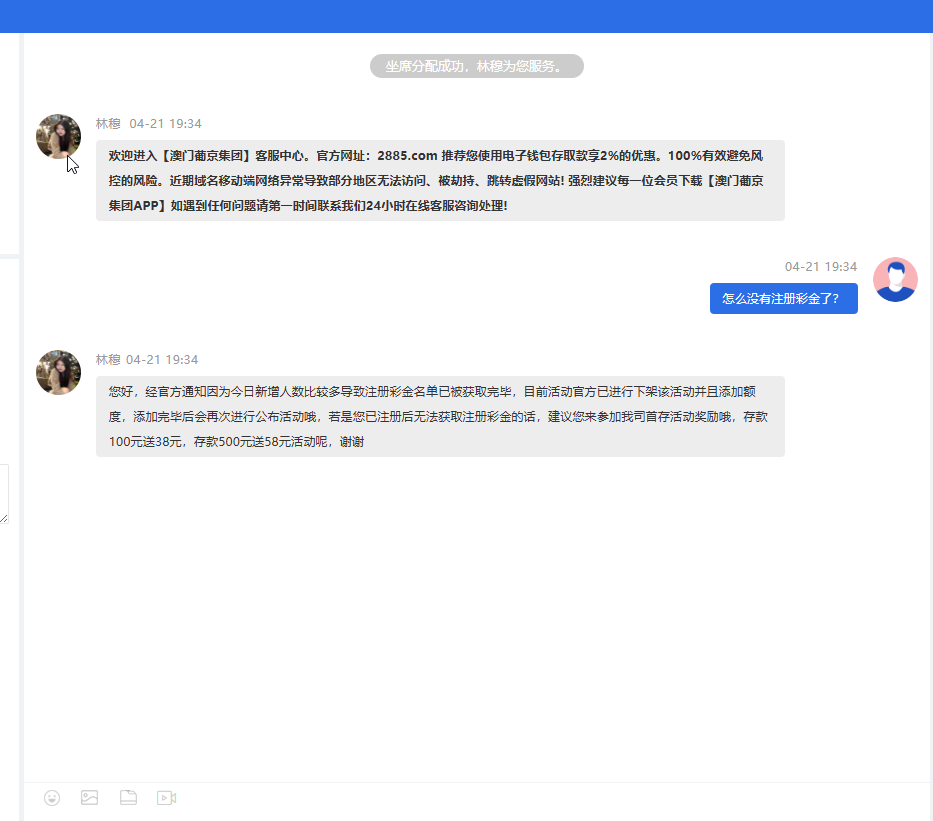Screen dimensions: 933x821
Task: Click inside the left-side text box
Action: click(x=4, y=490)
